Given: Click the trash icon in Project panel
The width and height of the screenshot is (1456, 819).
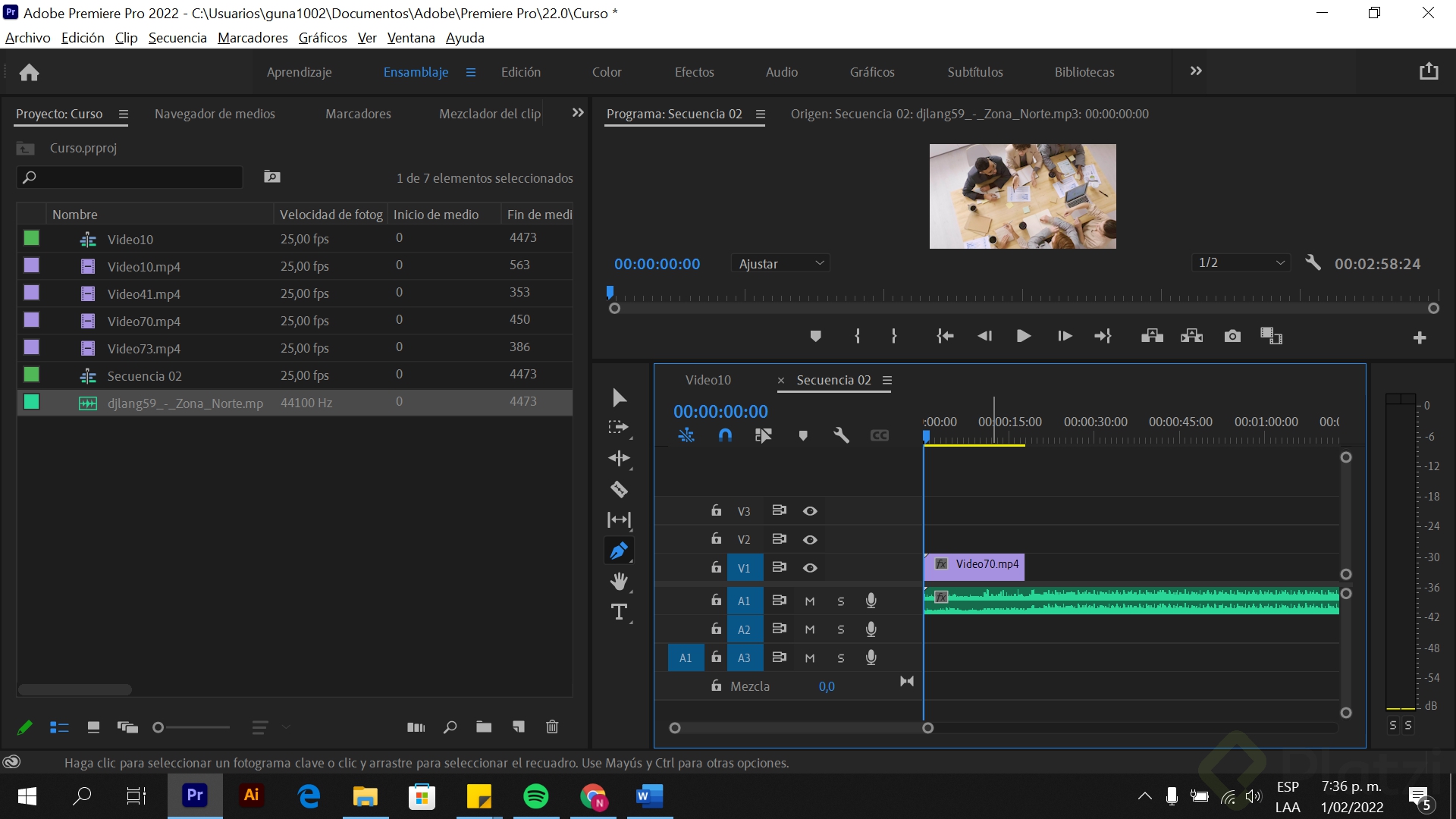Looking at the screenshot, I should 552,726.
